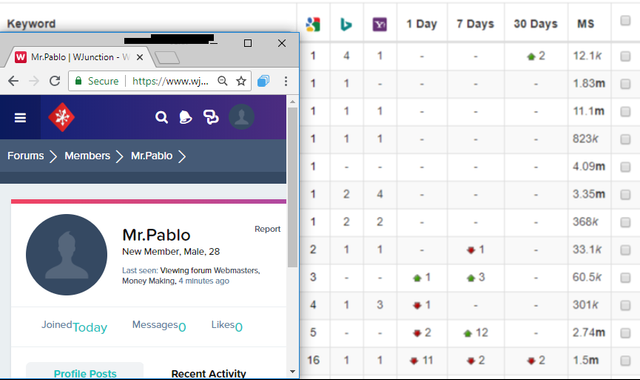Check the box for the 11.1m row

(625, 111)
